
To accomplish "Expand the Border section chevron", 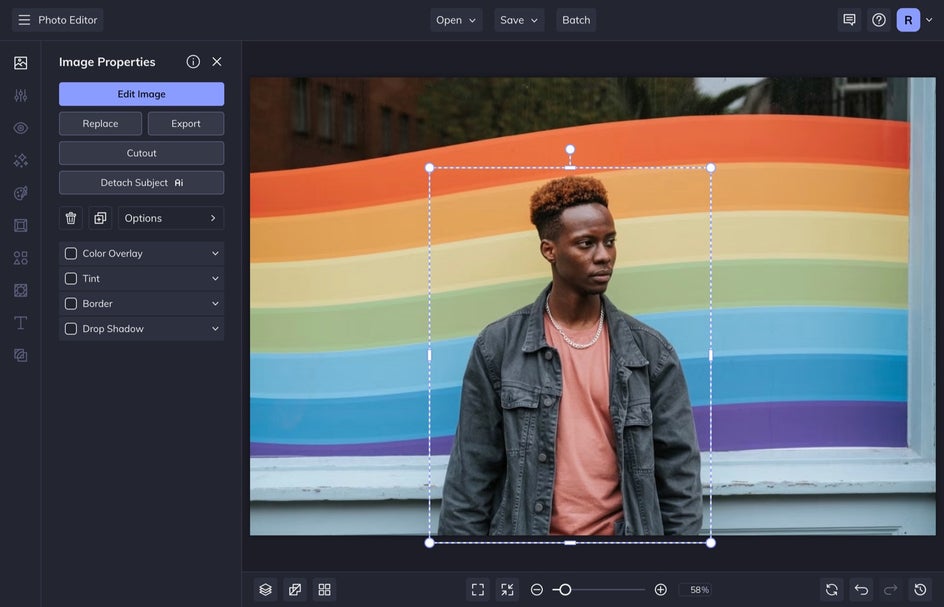I will pos(215,304).
